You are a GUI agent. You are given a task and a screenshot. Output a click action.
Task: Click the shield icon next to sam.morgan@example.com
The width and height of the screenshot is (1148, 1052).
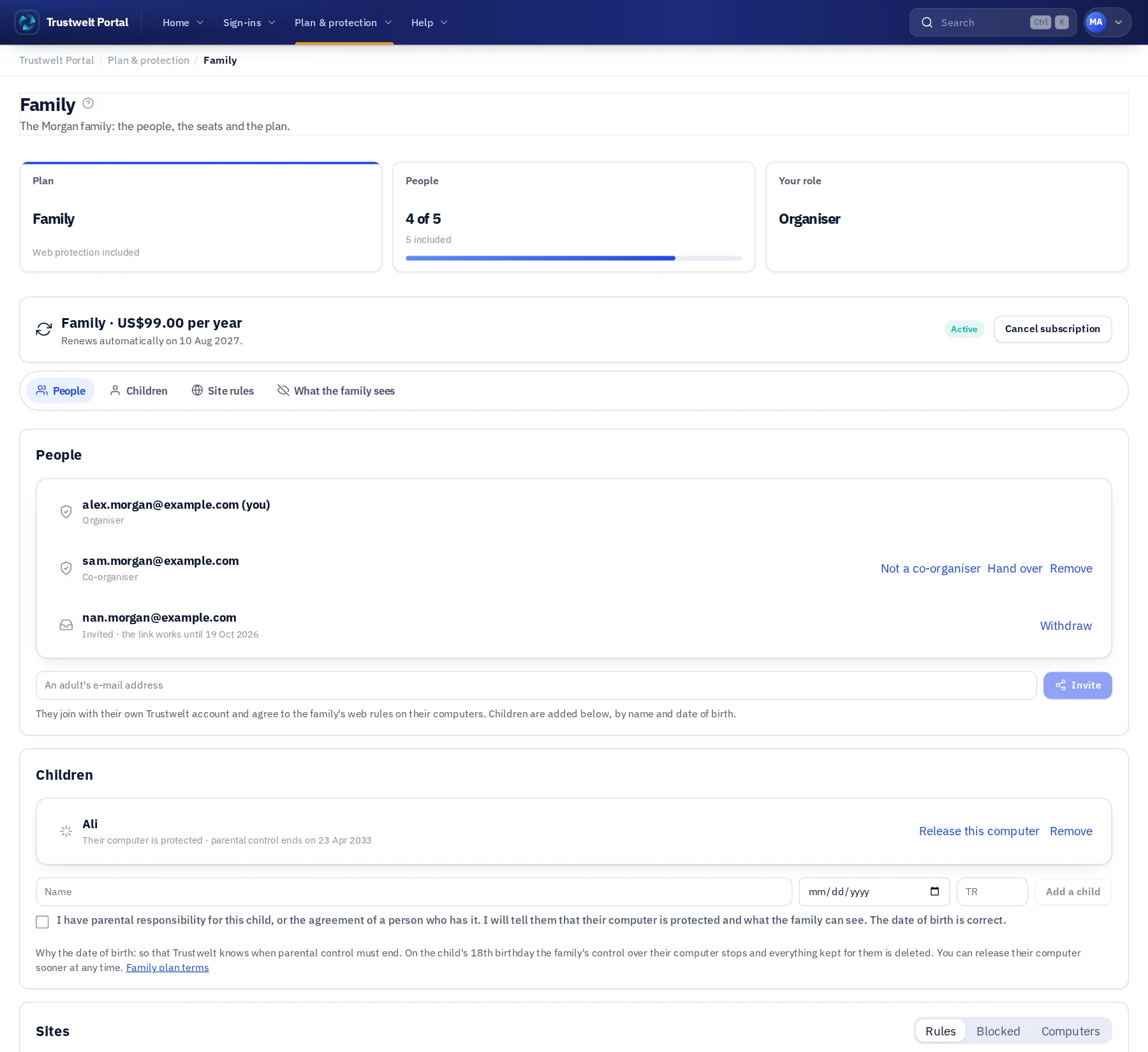tap(66, 568)
